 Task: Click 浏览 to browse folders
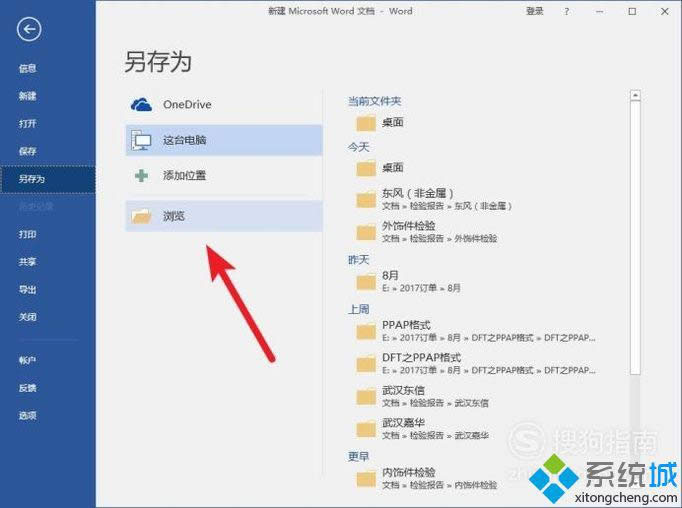pos(224,216)
